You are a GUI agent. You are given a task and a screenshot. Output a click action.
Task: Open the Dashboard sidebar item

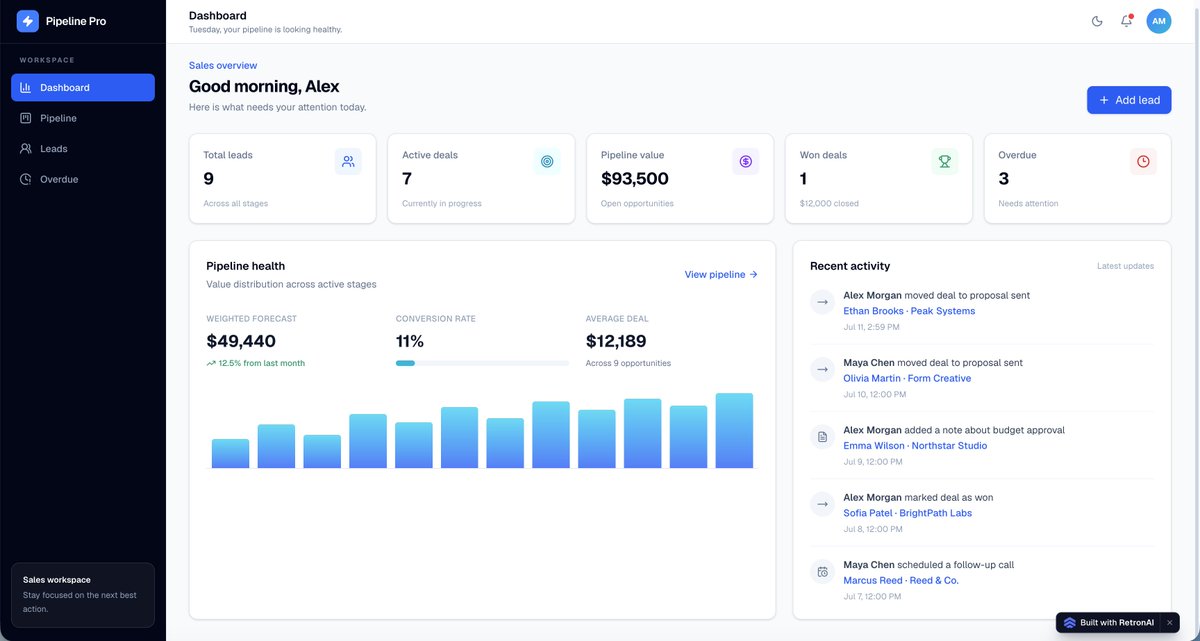coord(83,87)
